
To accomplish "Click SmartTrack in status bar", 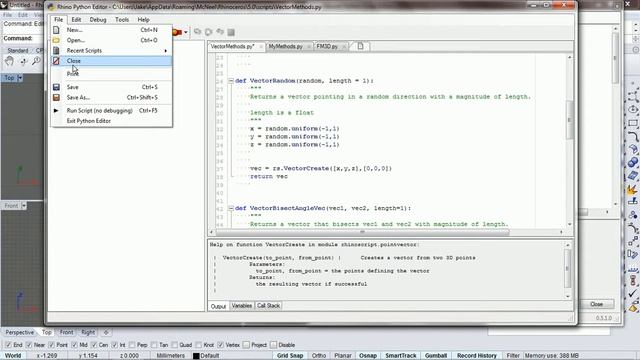I will (401, 356).
